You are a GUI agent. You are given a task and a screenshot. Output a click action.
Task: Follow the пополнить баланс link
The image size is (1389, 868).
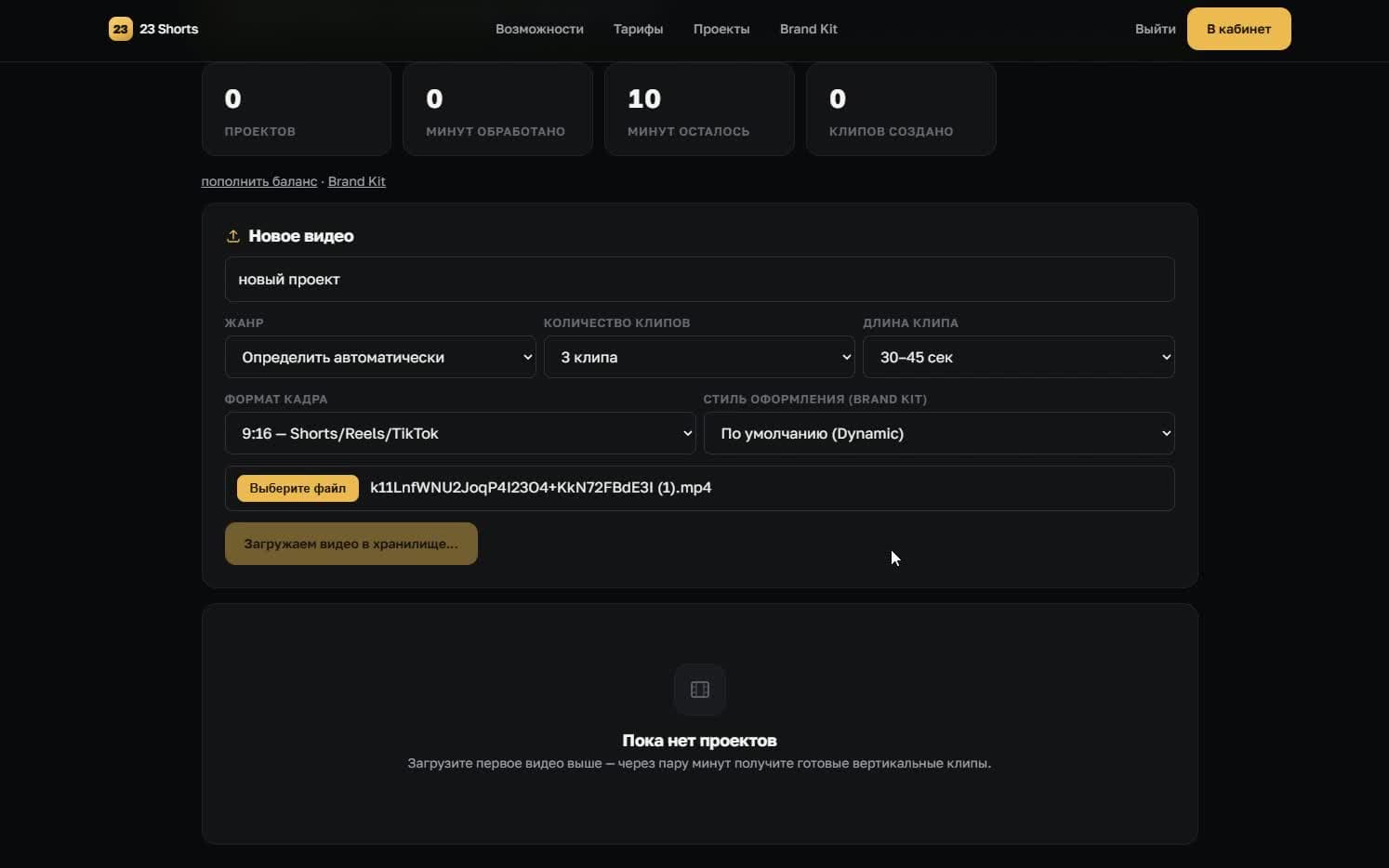259,181
